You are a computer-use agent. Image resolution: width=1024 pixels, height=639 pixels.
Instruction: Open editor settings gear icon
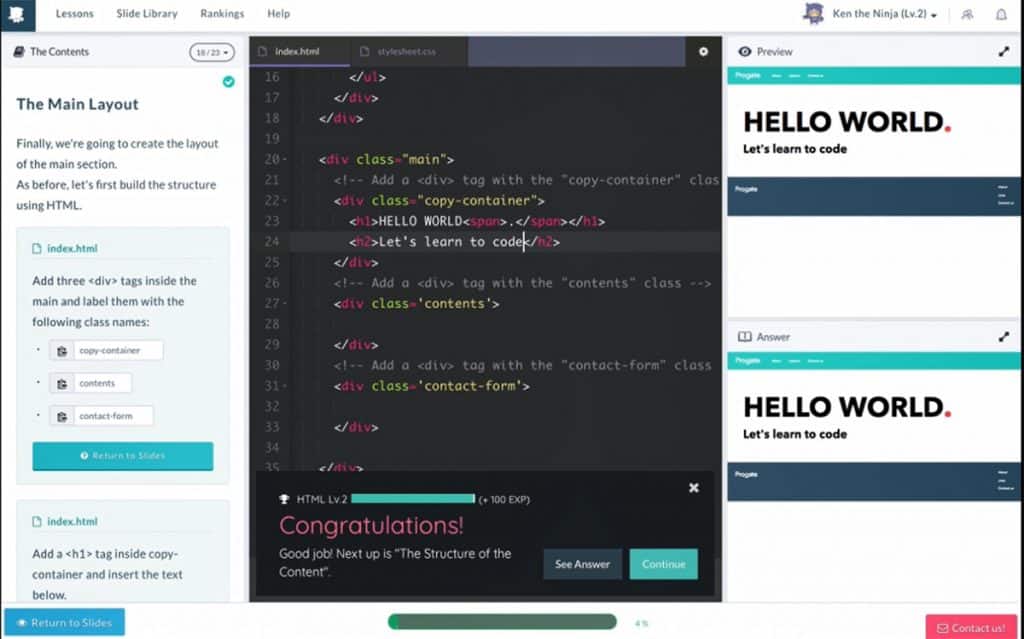pos(703,52)
